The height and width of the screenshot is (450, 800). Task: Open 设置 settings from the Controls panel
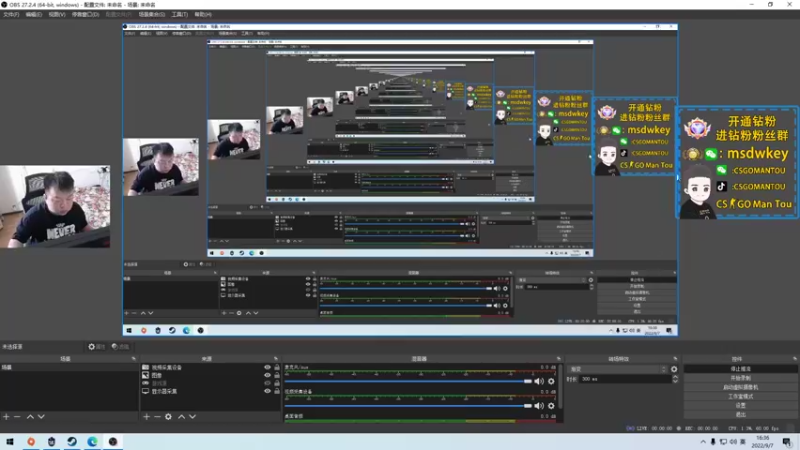[x=740, y=406]
